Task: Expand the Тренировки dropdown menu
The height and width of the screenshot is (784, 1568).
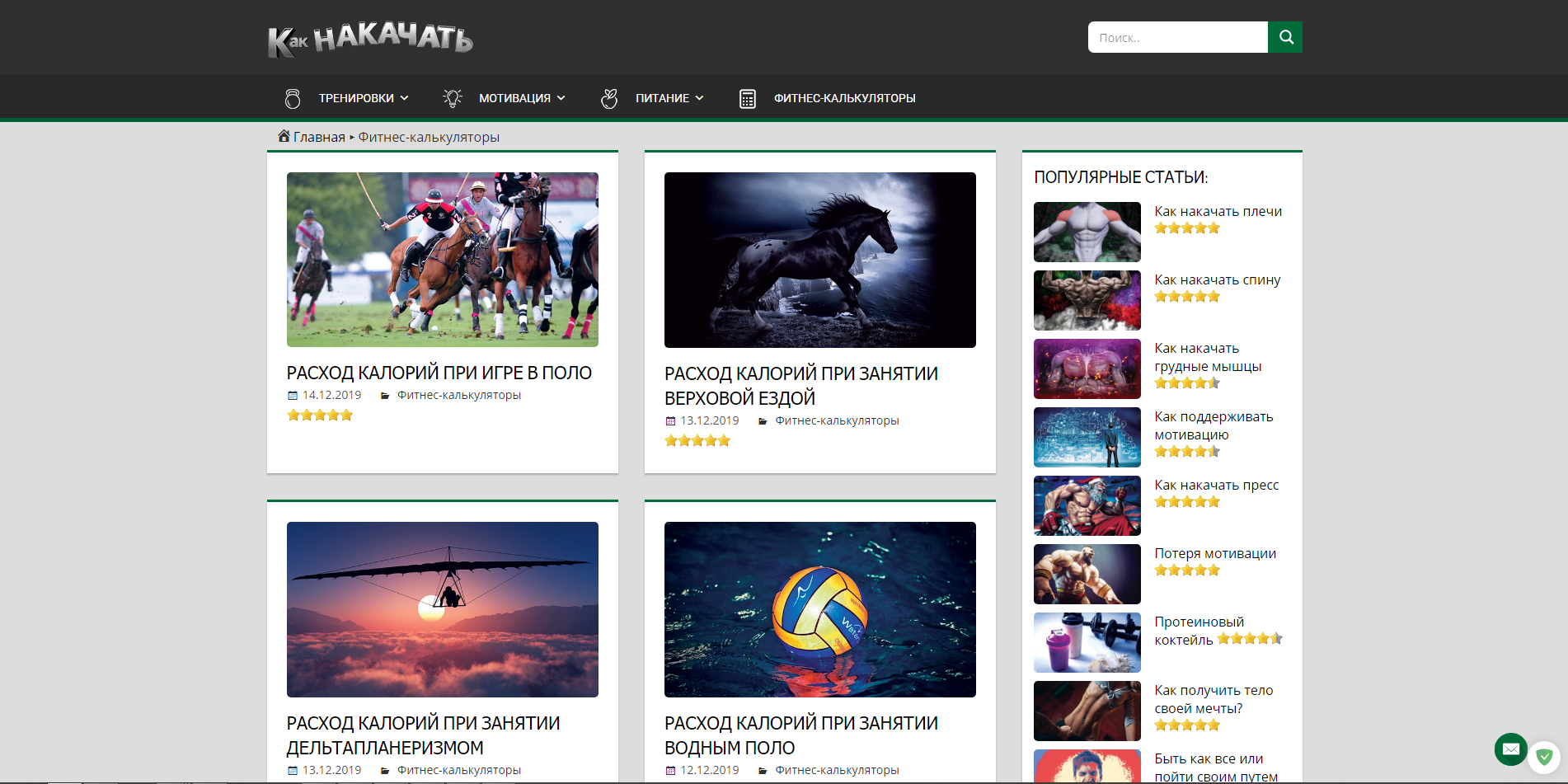Action: pyautogui.click(x=364, y=98)
